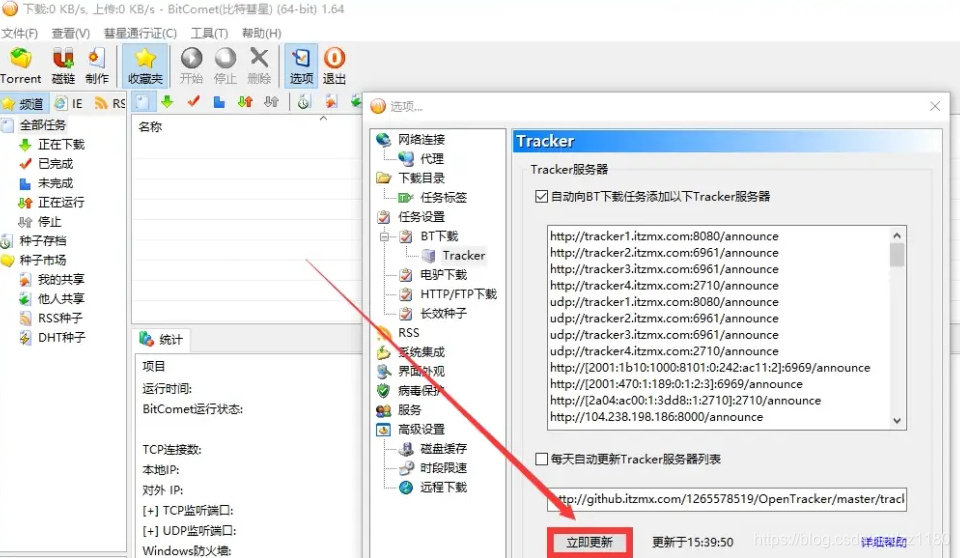Click the 开始 start toolbar button
Image resolution: width=960 pixels, height=558 pixels.
tap(191, 66)
